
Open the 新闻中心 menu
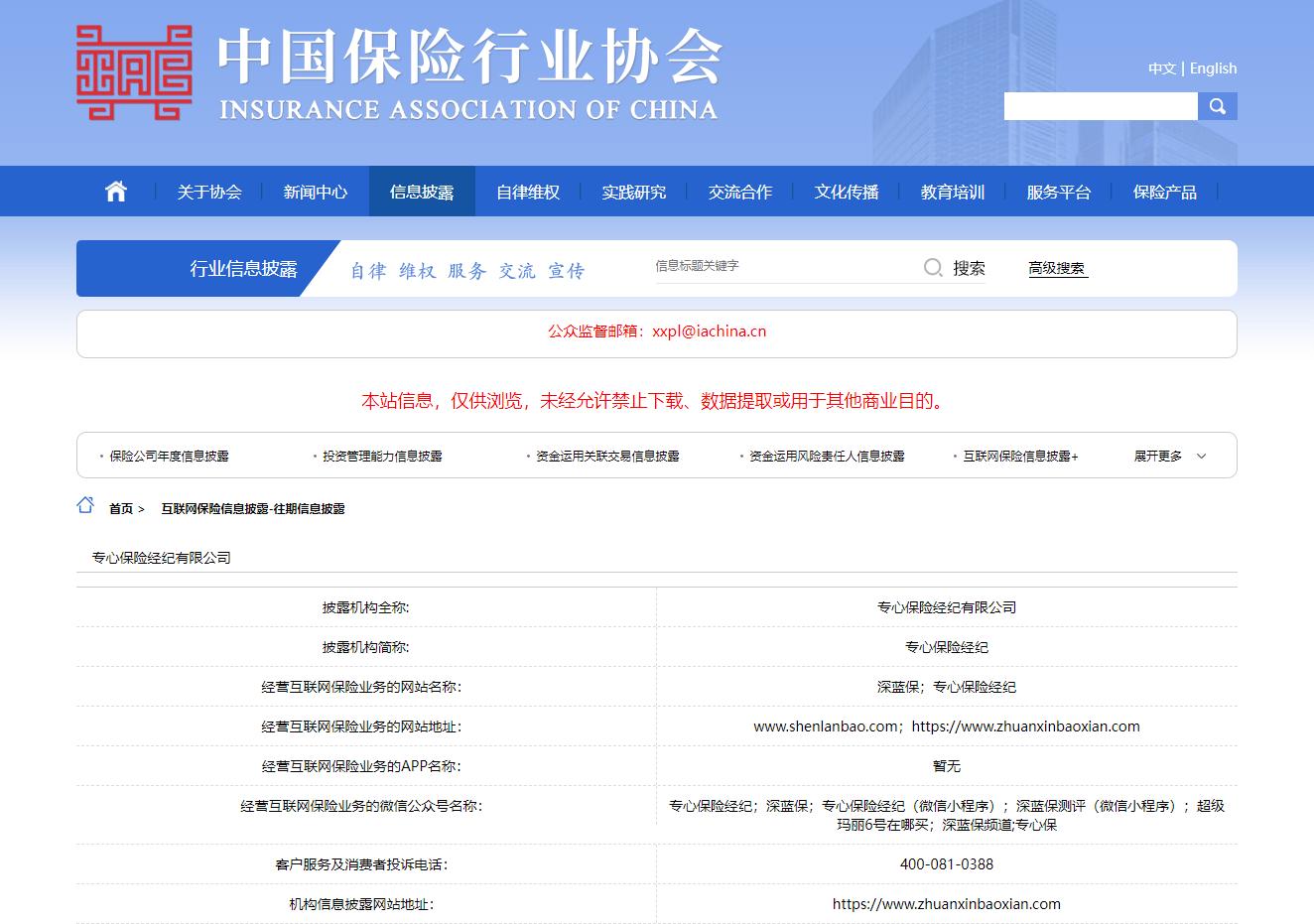coord(316,191)
